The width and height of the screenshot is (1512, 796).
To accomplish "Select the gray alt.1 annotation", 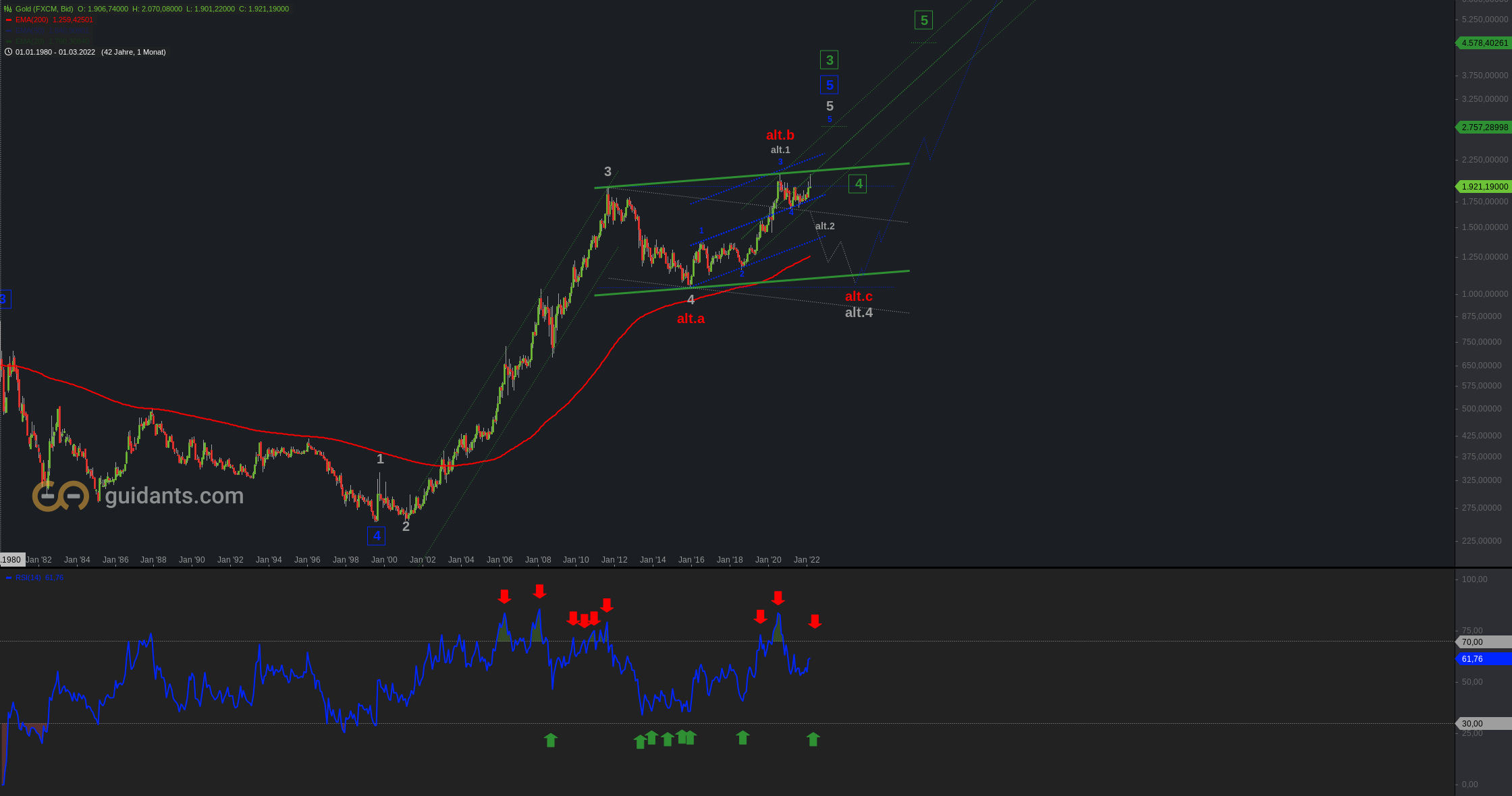I will coord(780,150).
